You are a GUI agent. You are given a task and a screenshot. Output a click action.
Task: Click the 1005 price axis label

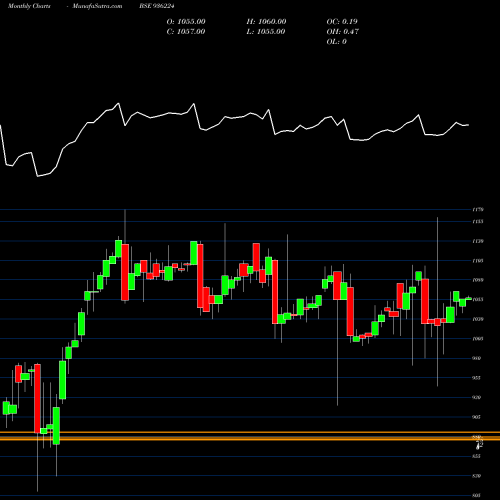[x=478, y=339]
